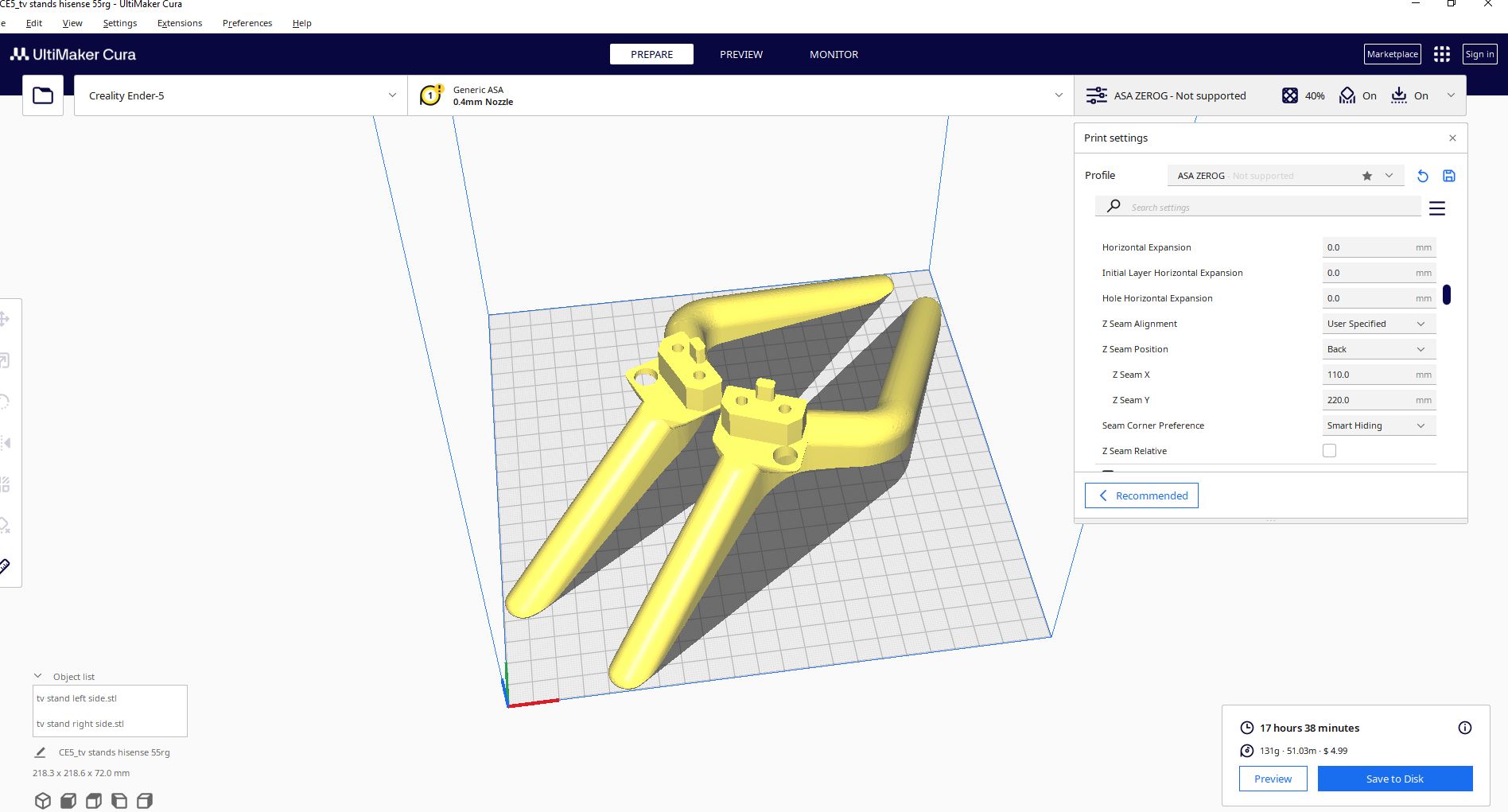Screen dimensions: 1508x812
Task: Open file folder icon
Action: [x=43, y=95]
